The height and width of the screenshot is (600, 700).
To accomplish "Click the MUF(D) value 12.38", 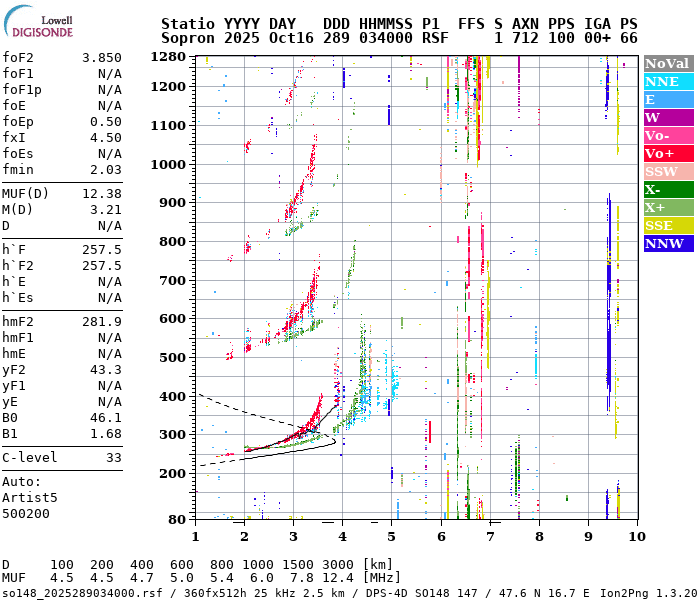I will pos(101,194).
